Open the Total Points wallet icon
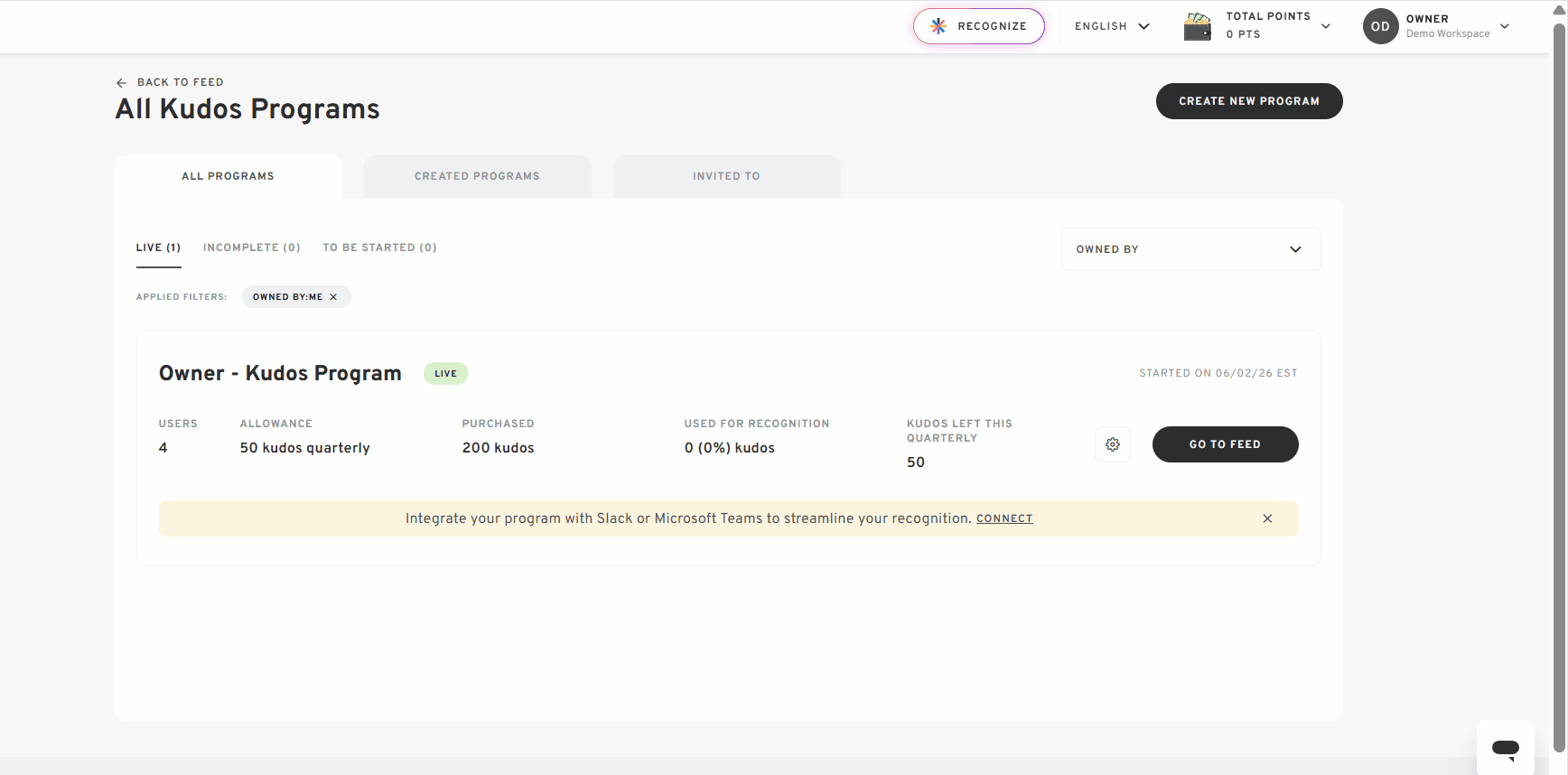 [1198, 26]
